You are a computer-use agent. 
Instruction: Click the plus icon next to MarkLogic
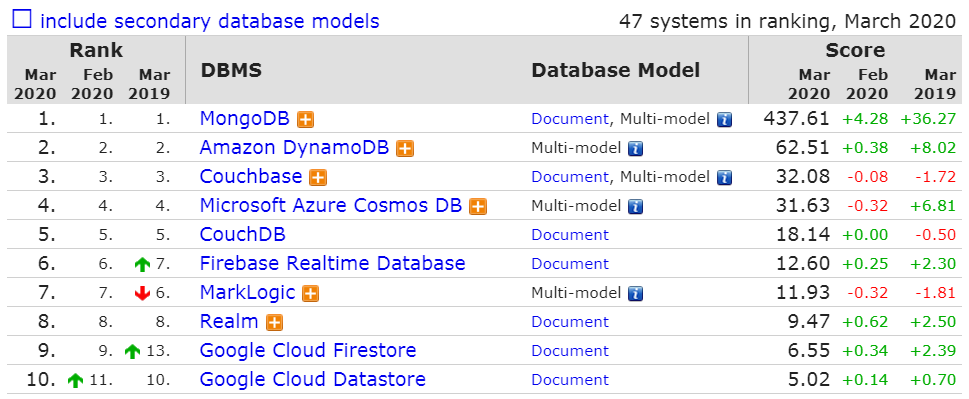pos(311,294)
